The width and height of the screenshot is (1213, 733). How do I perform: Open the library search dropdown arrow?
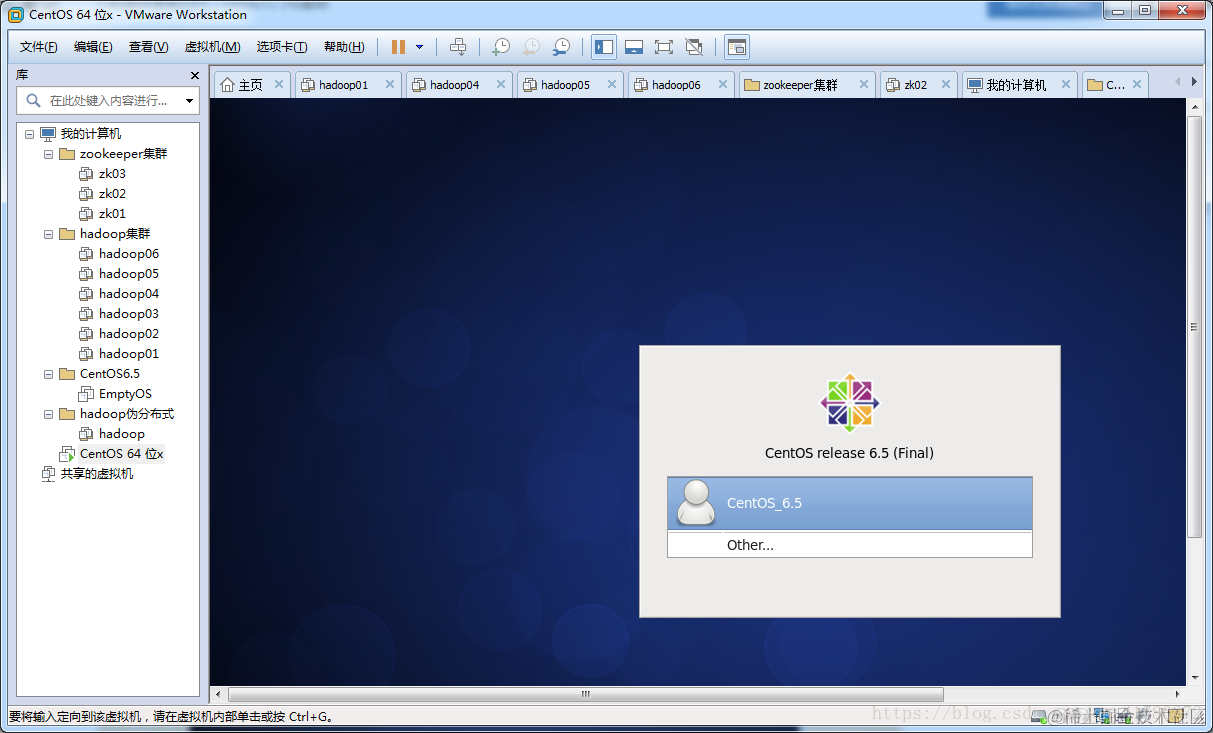tap(190, 101)
